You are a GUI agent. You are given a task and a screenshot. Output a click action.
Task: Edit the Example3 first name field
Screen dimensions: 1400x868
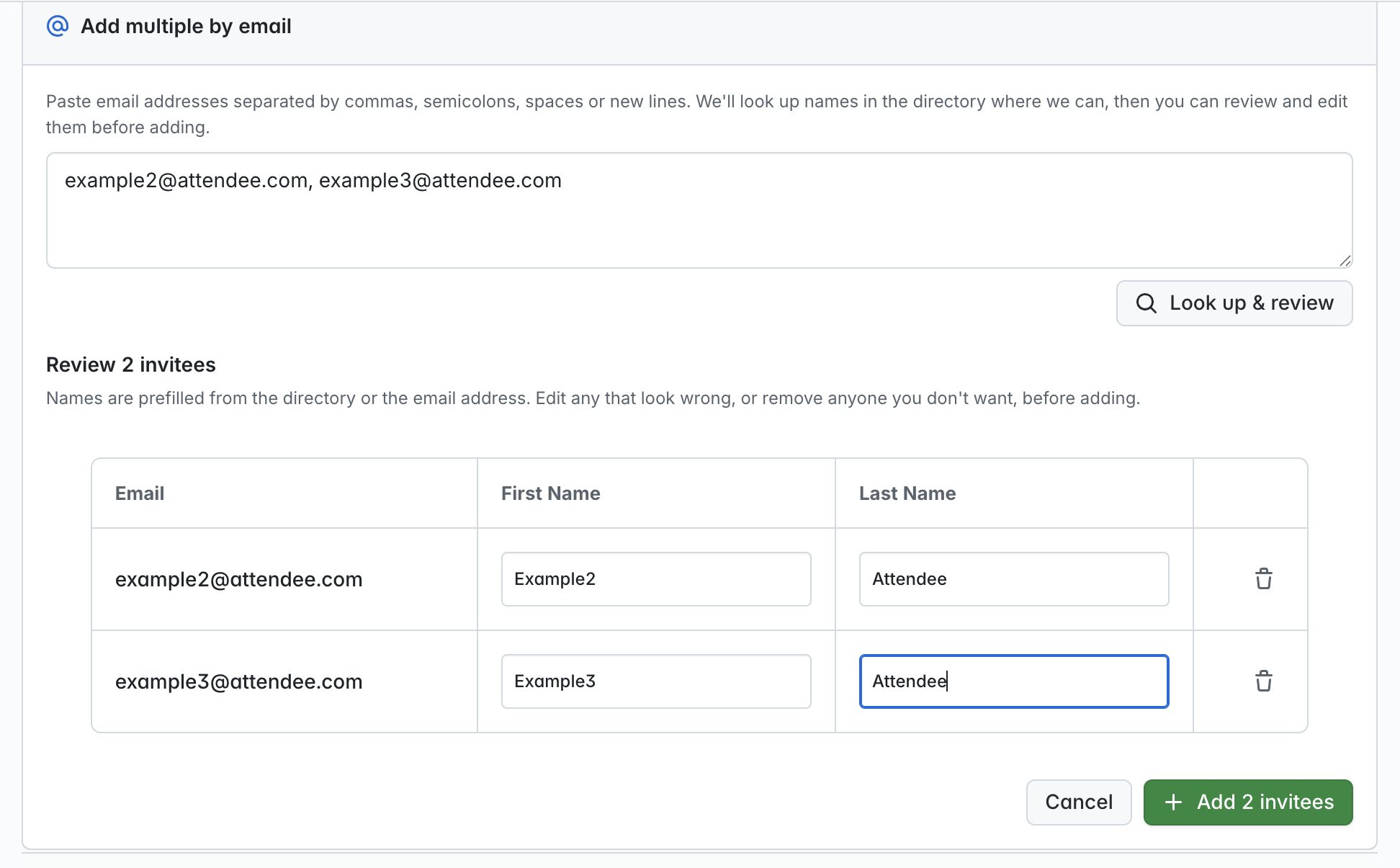[656, 681]
